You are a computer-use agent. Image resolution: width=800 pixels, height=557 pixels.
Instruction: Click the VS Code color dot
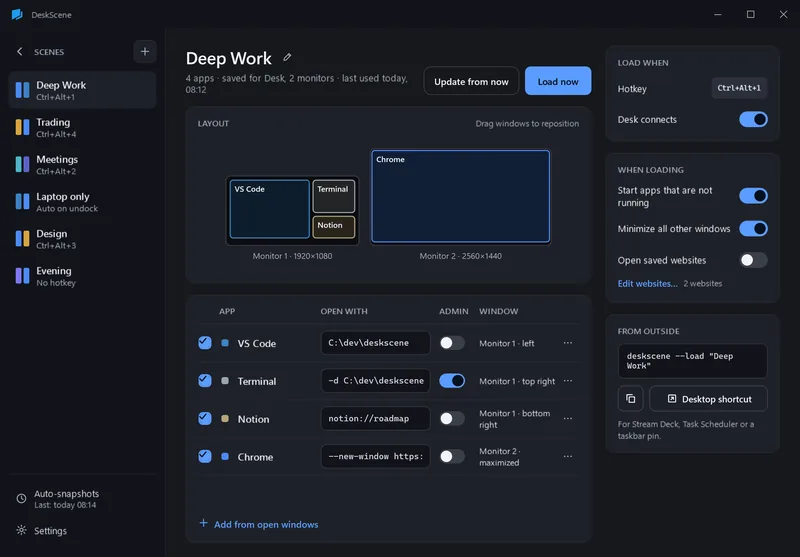225,343
